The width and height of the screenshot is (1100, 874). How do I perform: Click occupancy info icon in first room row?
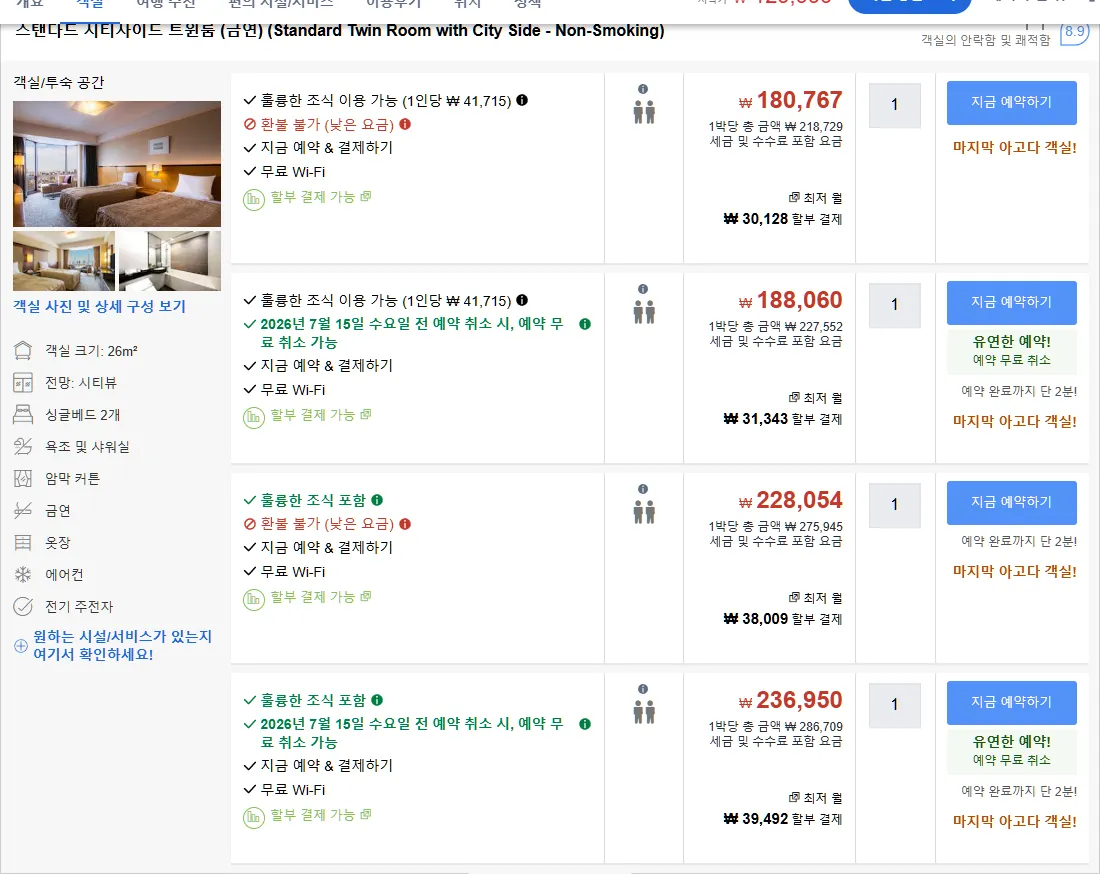643,89
